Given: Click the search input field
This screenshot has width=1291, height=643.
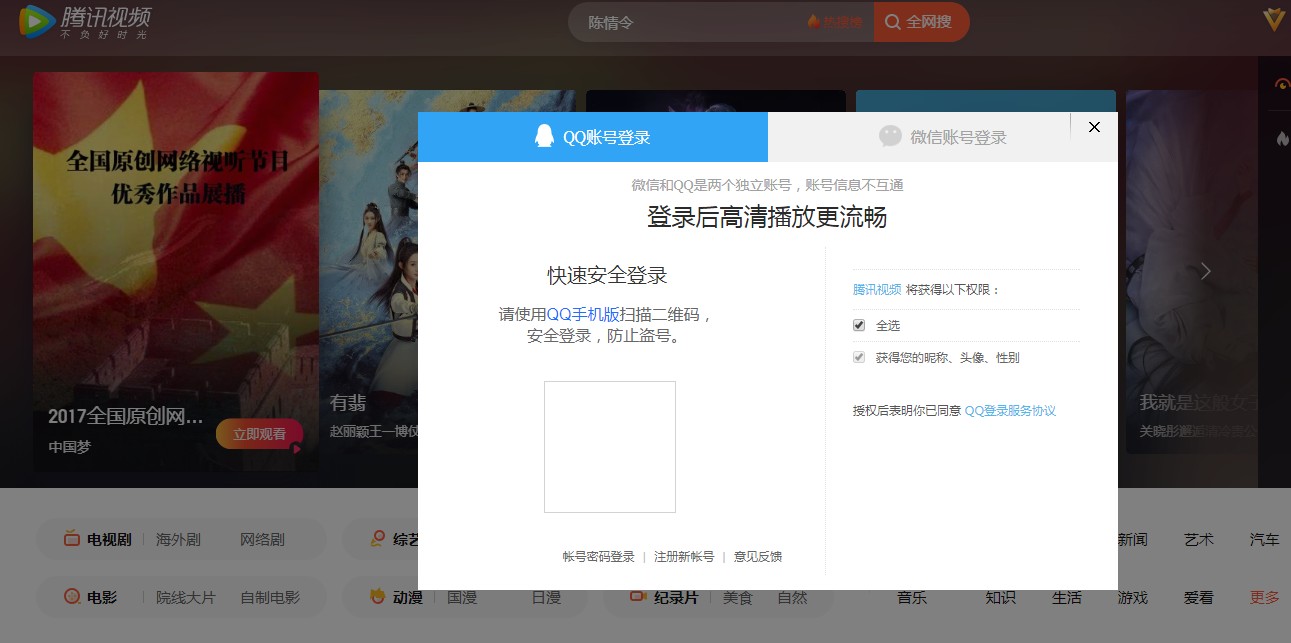Looking at the screenshot, I should click(690, 22).
